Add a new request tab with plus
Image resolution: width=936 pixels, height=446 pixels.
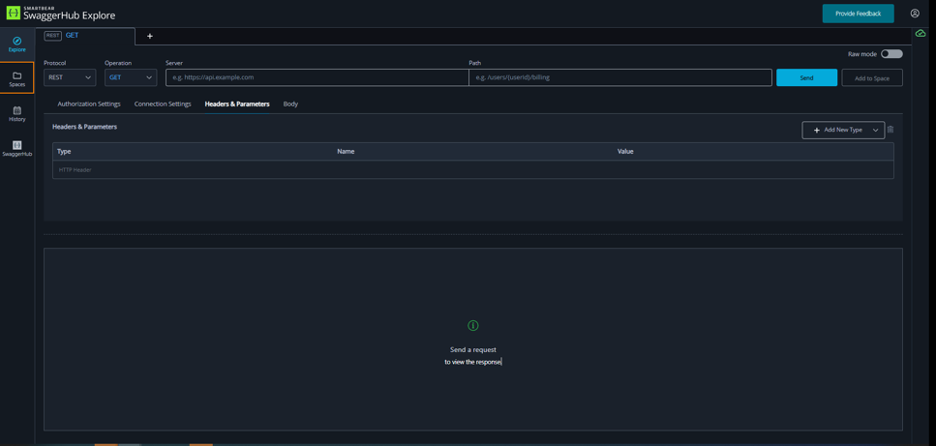click(x=150, y=36)
